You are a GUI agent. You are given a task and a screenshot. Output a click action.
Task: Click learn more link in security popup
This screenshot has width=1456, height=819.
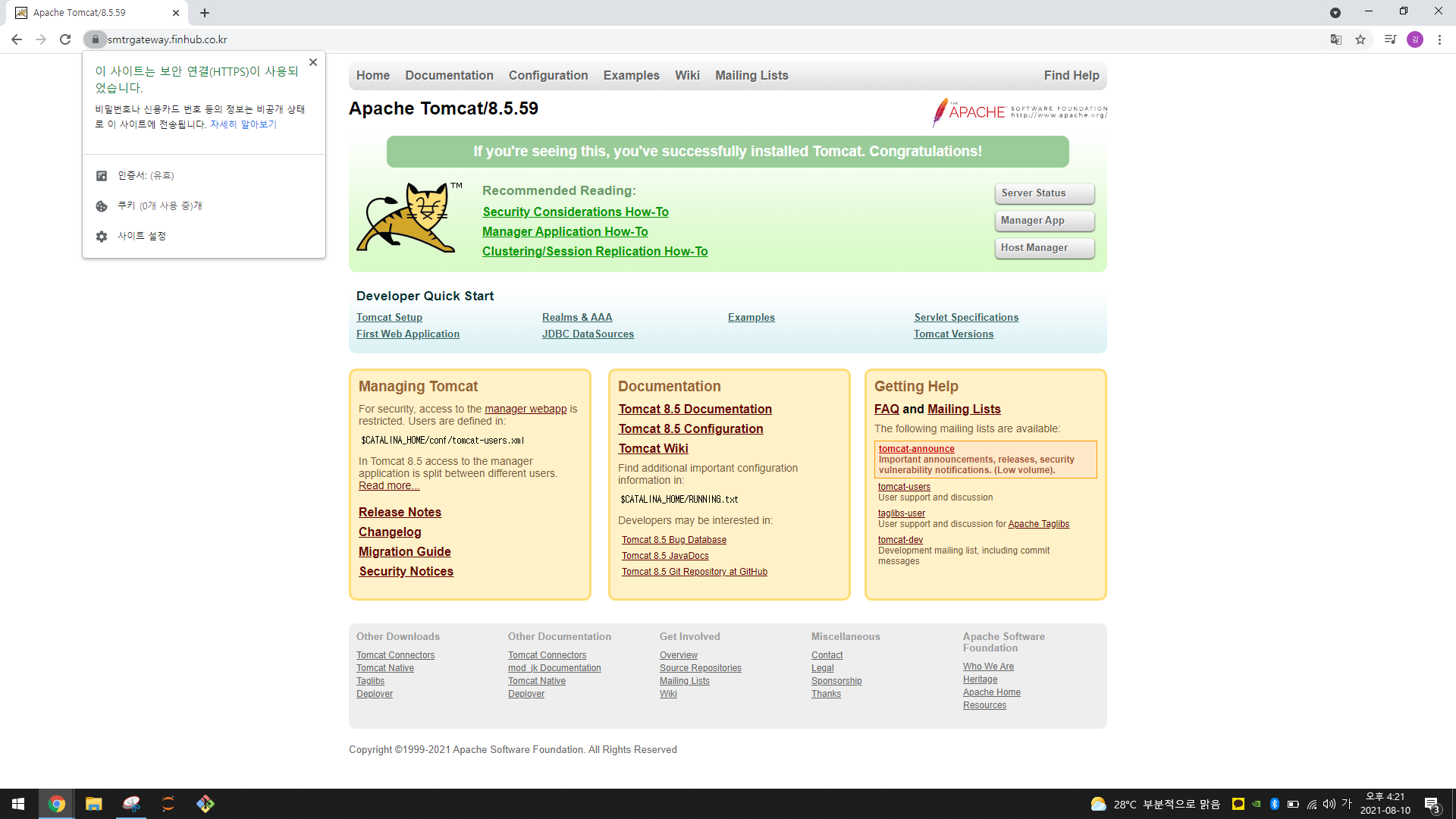tap(243, 124)
